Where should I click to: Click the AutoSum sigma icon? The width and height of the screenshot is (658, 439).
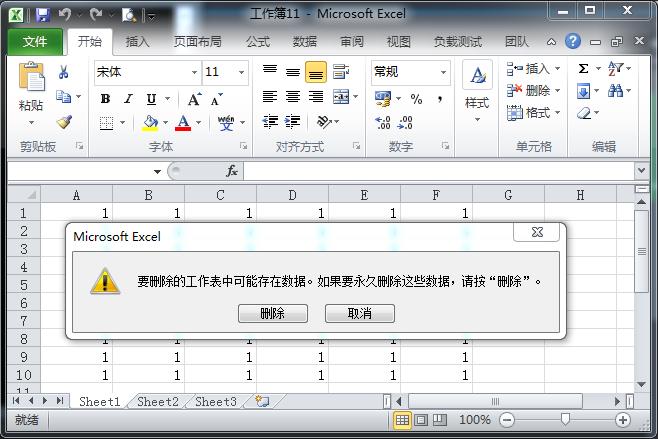pyautogui.click(x=583, y=68)
